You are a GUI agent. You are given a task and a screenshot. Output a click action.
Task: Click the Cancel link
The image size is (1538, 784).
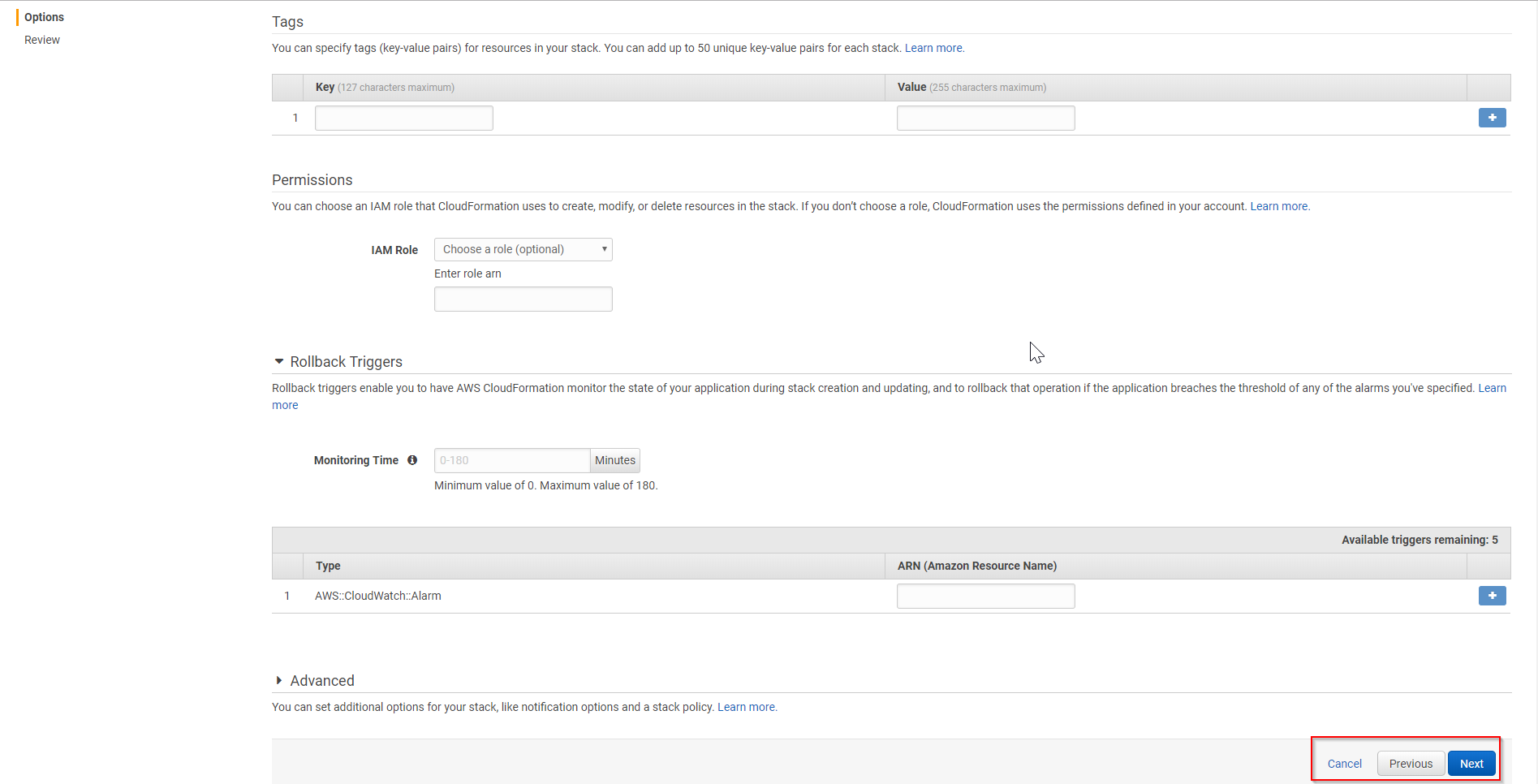(x=1344, y=764)
